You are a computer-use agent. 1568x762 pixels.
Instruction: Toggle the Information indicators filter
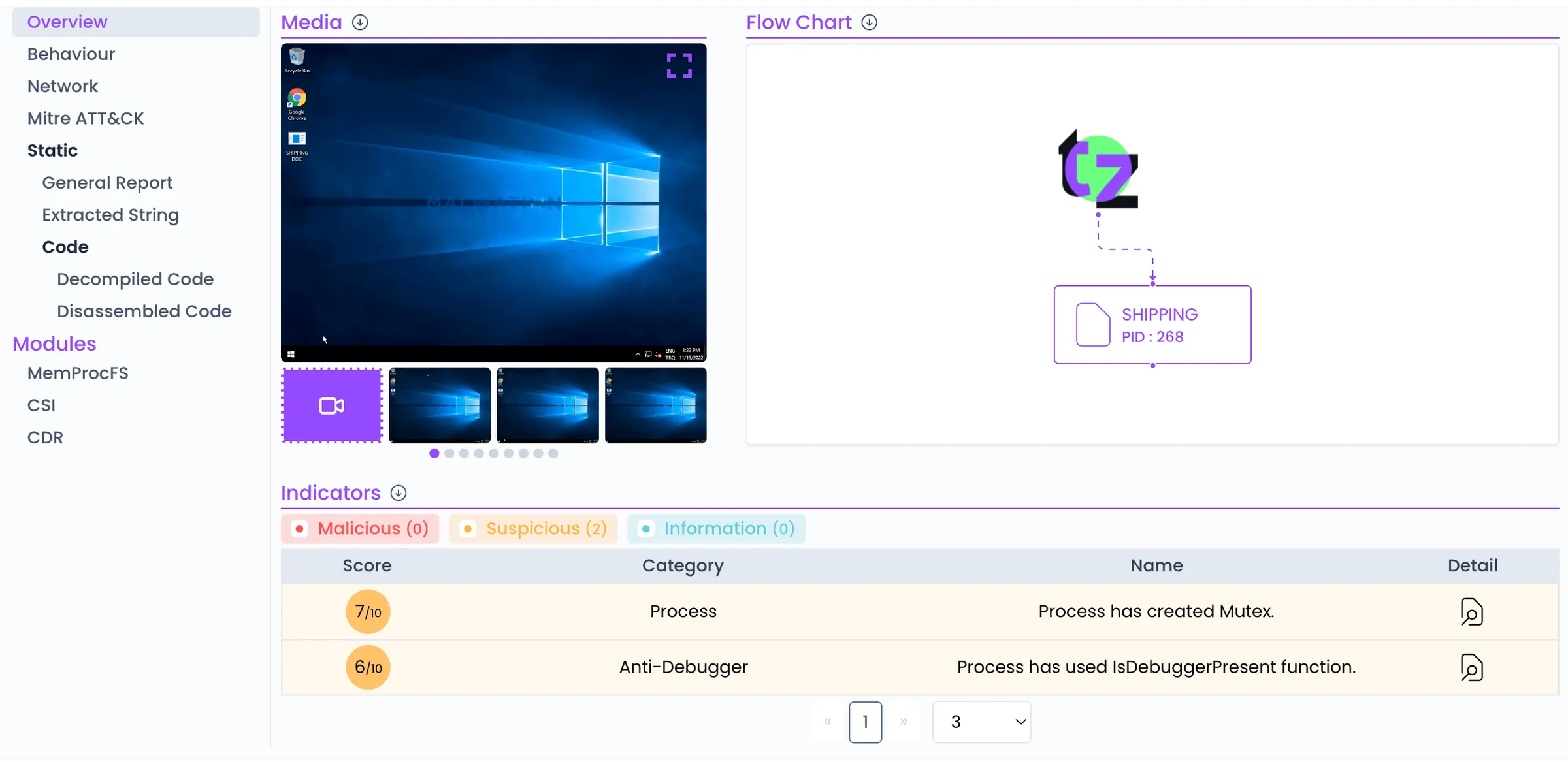coord(716,528)
